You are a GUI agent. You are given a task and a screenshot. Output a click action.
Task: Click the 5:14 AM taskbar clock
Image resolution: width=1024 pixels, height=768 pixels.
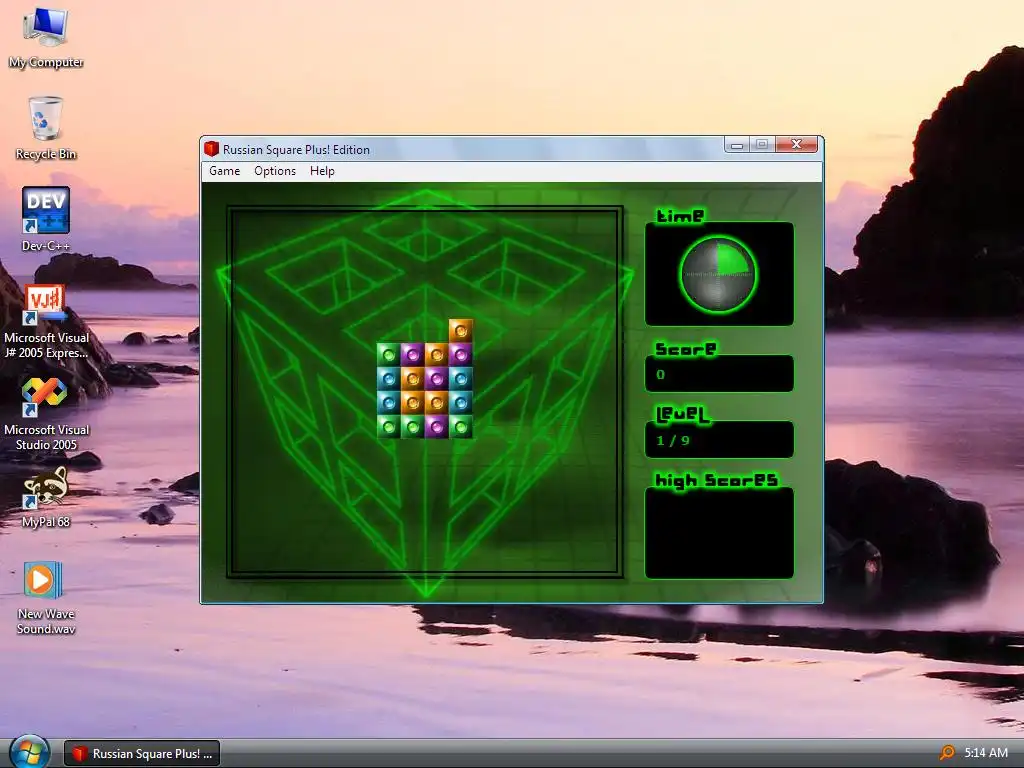pyautogui.click(x=985, y=753)
